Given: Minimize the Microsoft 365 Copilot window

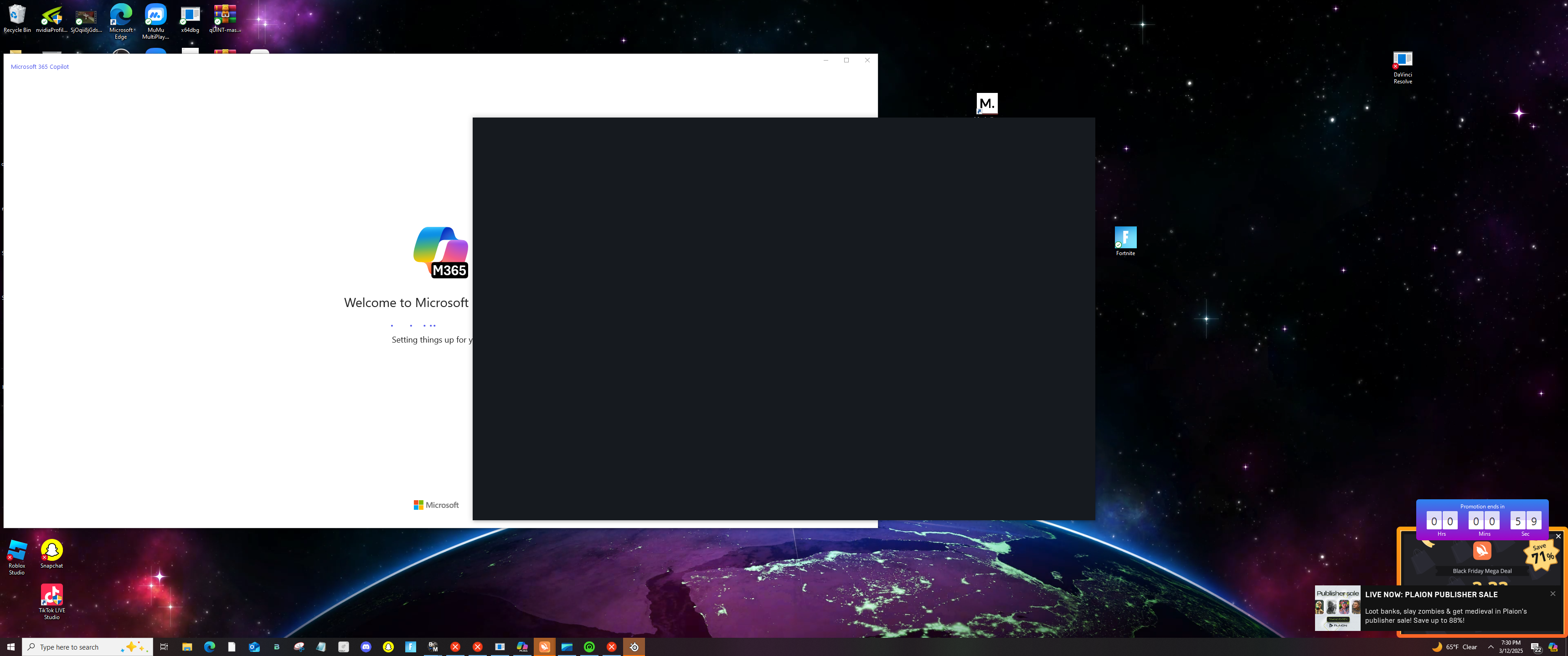Looking at the screenshot, I should (x=825, y=60).
